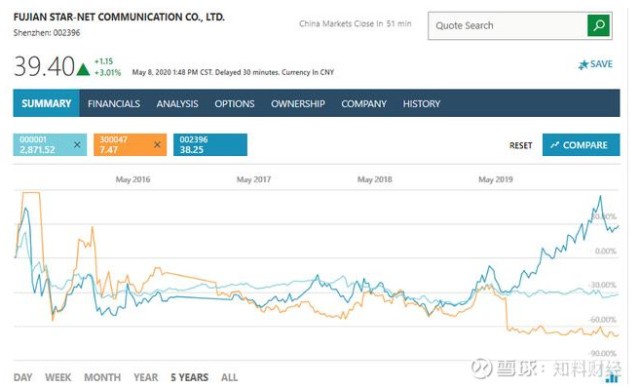Click the COMPARE button
The width and height of the screenshot is (640, 388).
pyautogui.click(x=581, y=145)
